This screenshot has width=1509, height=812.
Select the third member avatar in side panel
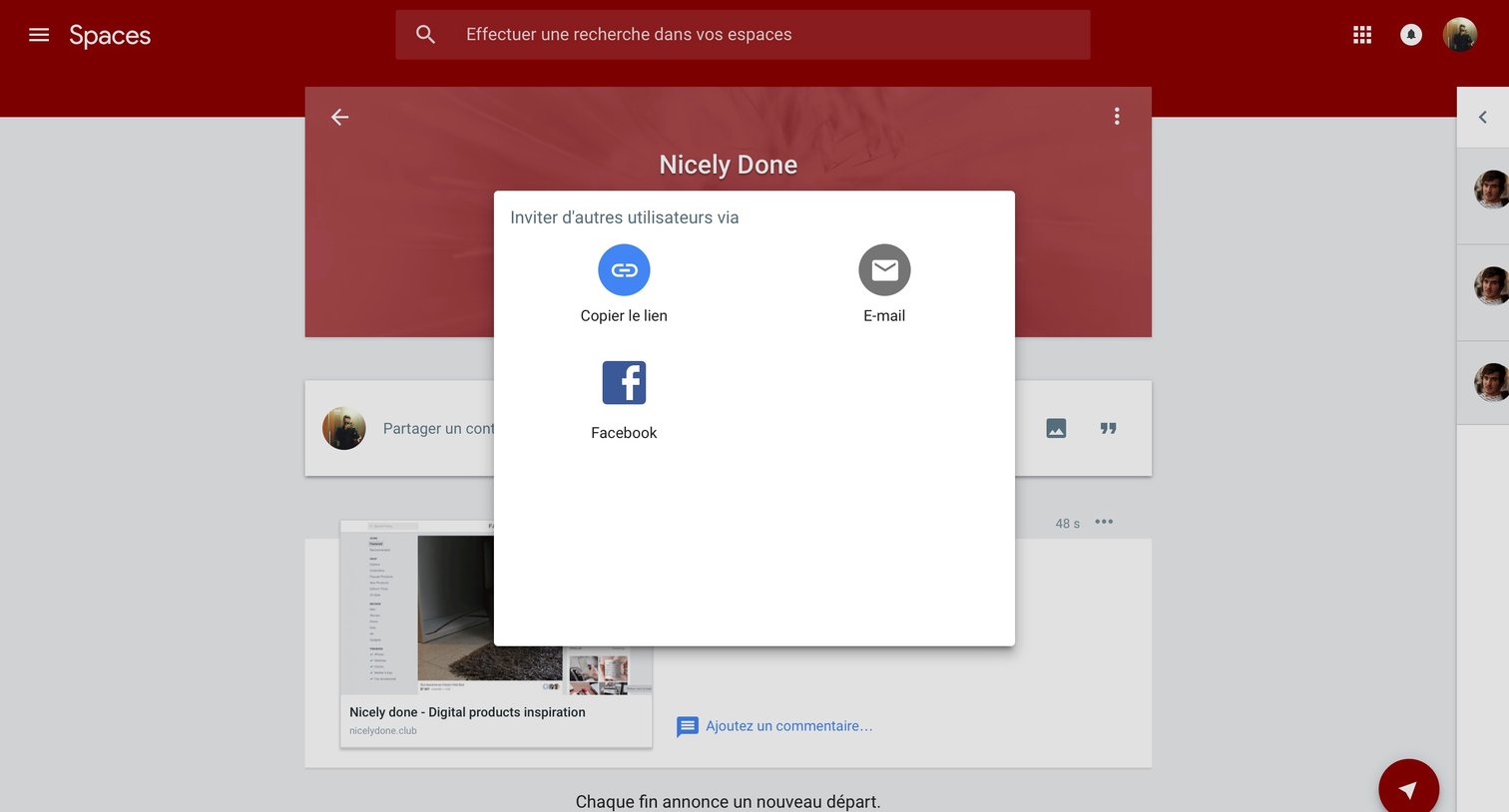coord(1491,382)
